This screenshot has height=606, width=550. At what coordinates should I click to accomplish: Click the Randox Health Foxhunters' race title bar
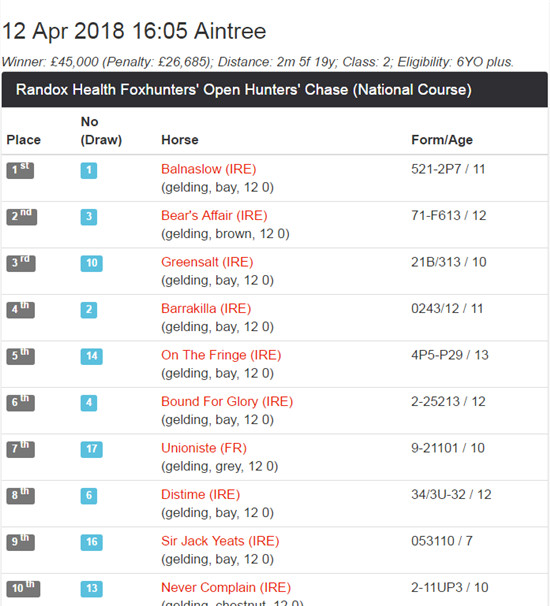coord(275,90)
